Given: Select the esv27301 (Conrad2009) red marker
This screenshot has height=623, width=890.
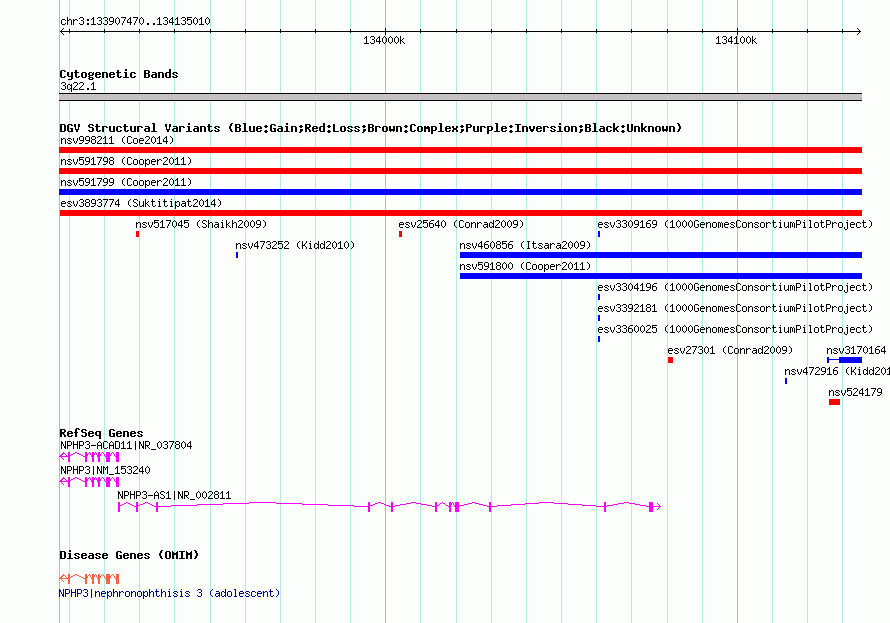Looking at the screenshot, I should [670, 360].
